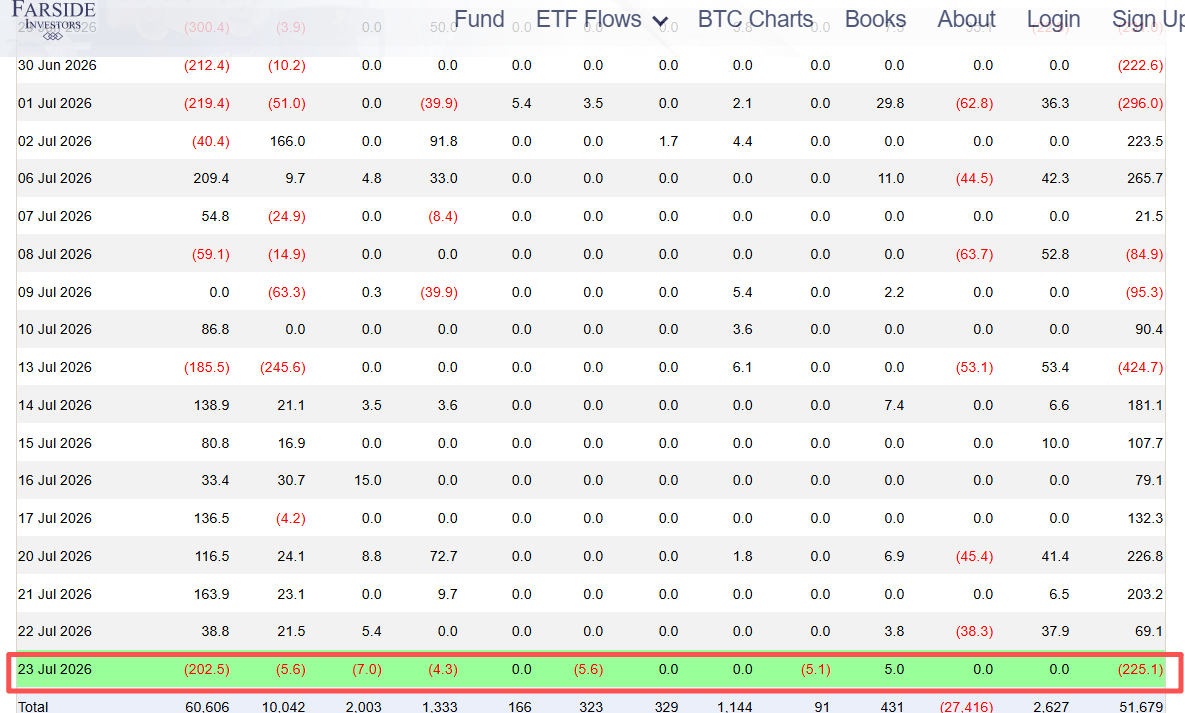Click the Sign Up button
Screen dimensions: 1185x713
tap(1148, 20)
